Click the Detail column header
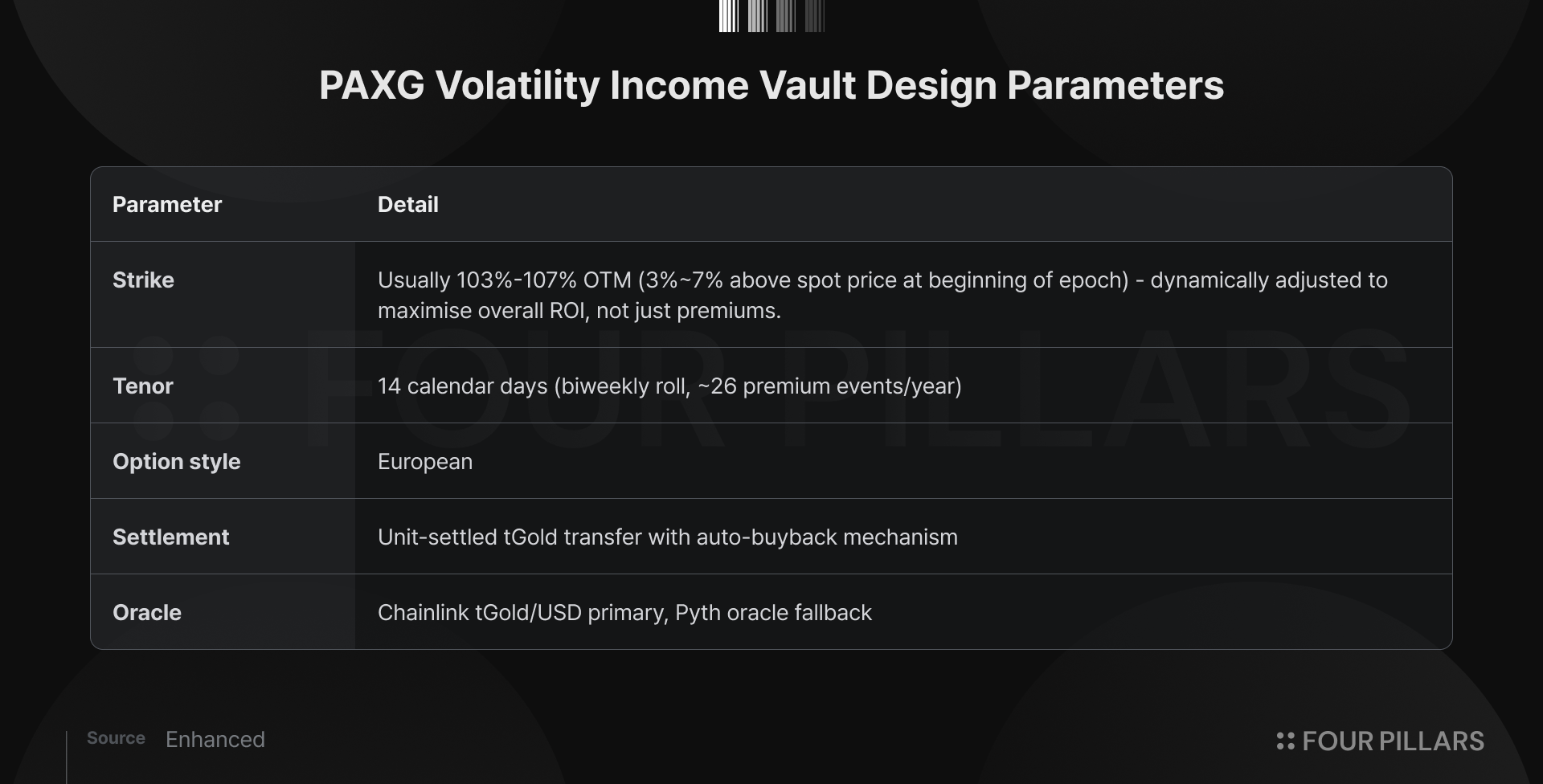 pos(408,204)
